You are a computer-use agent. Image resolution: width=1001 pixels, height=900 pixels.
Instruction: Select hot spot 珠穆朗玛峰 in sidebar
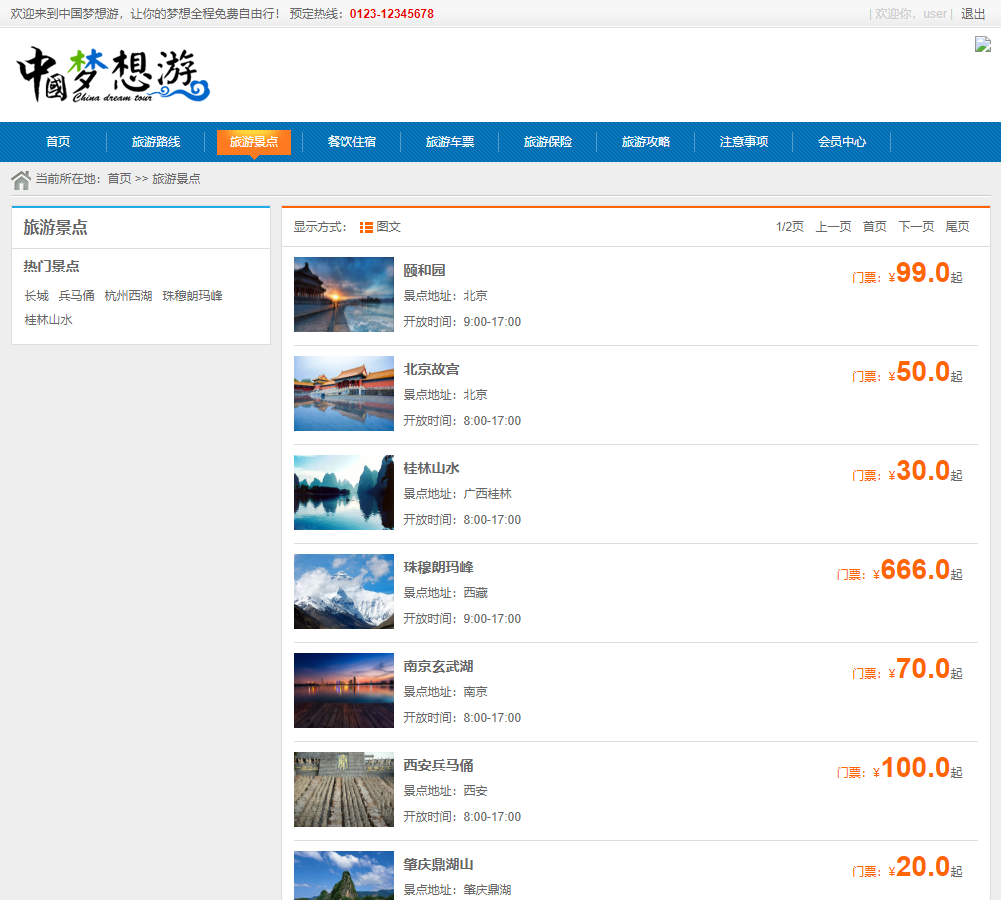(192, 296)
